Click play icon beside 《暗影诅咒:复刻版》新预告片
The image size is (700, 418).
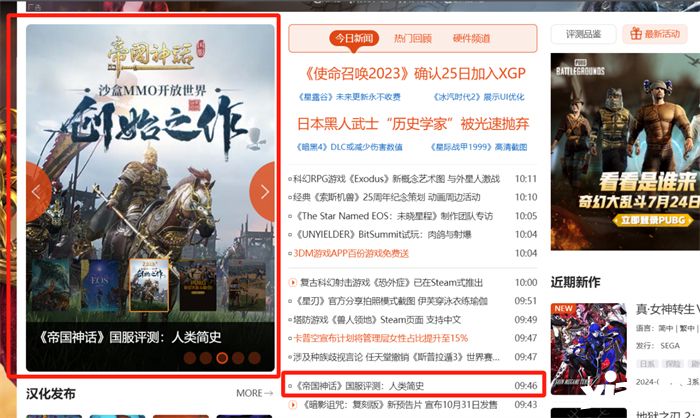(293, 405)
